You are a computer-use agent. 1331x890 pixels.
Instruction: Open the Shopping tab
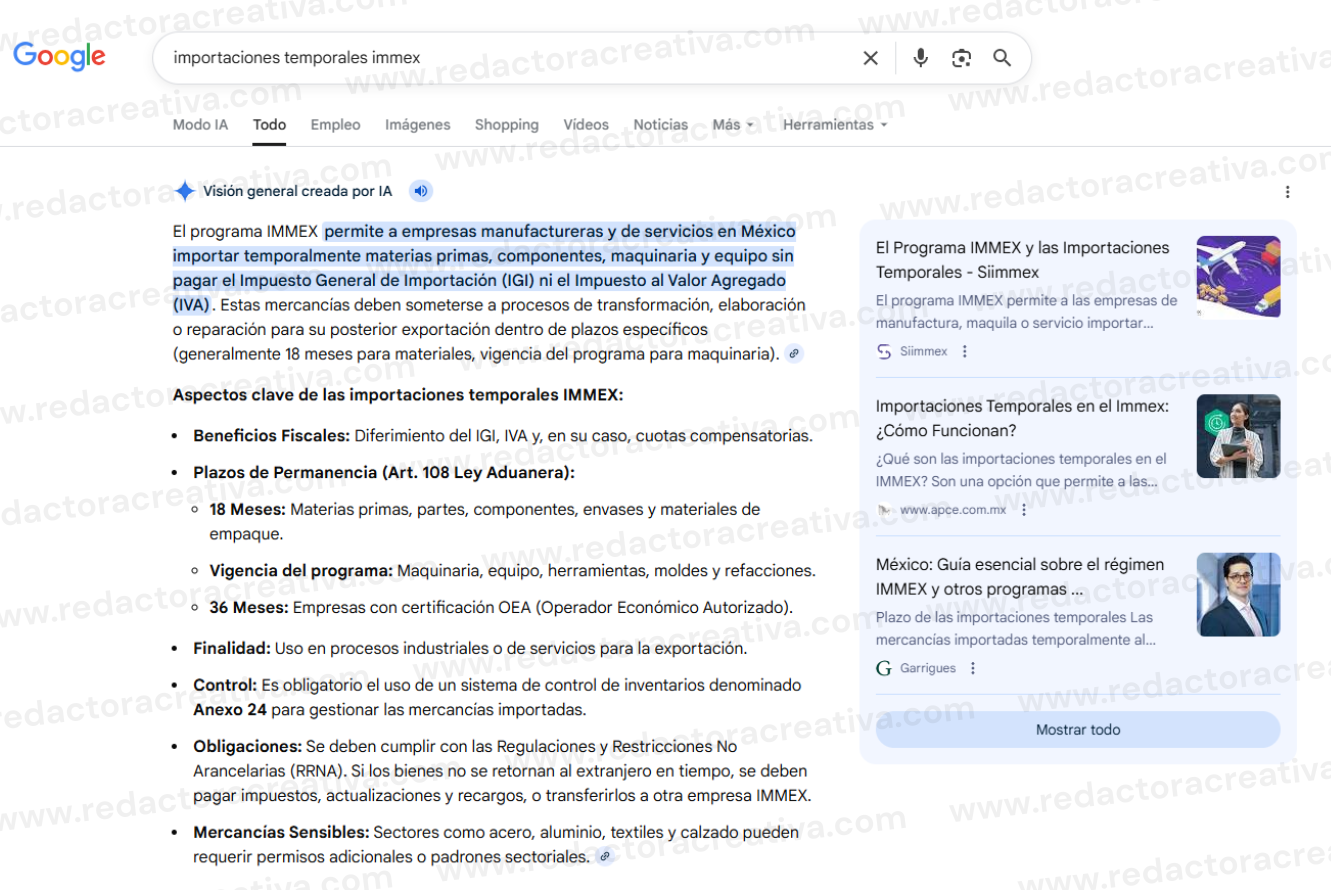pos(506,125)
